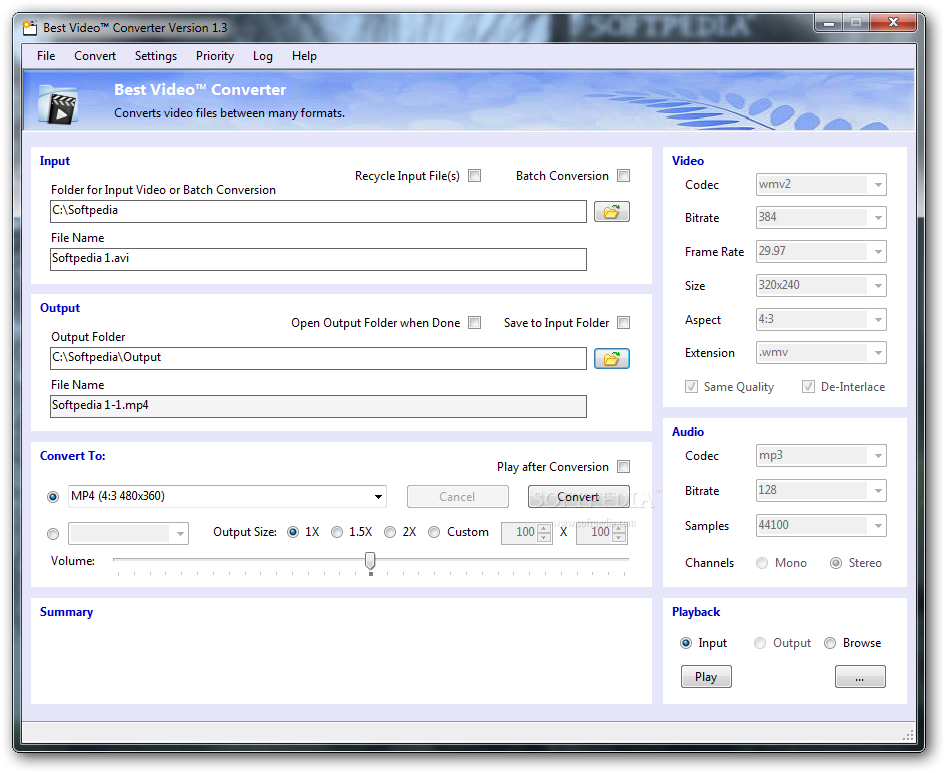The image size is (946, 773).
Task: Open the Priority menu
Action: [215, 56]
